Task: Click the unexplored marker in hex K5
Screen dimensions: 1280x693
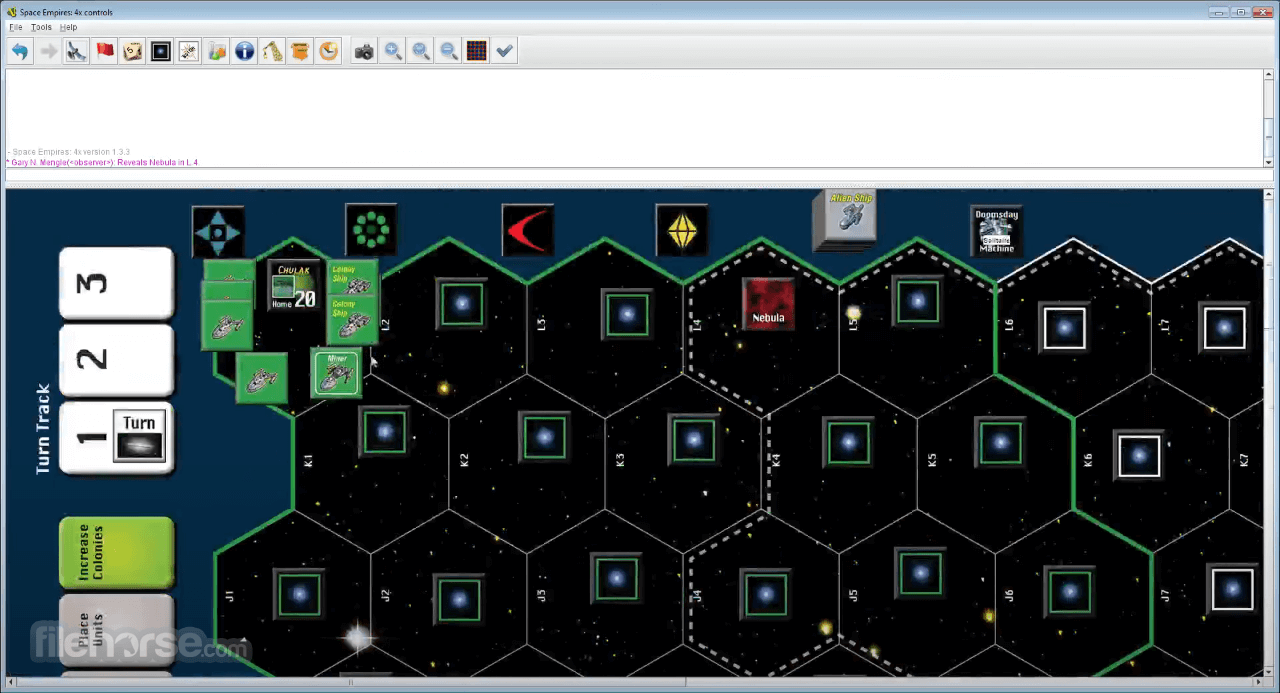Action: point(1000,442)
